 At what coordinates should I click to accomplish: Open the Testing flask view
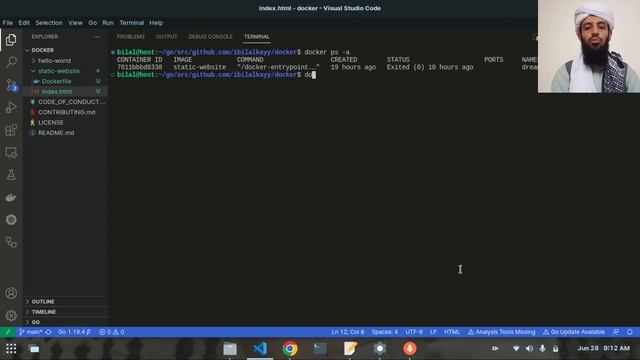click(x=11, y=175)
